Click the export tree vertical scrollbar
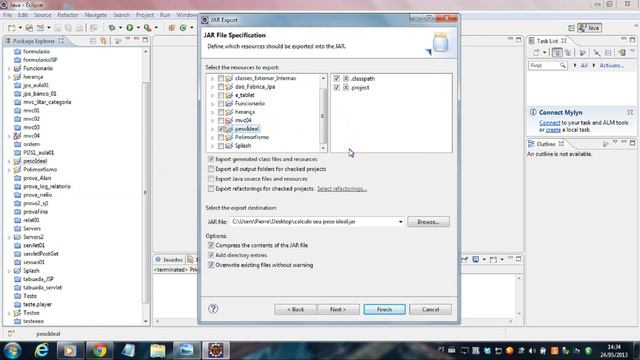 323,113
